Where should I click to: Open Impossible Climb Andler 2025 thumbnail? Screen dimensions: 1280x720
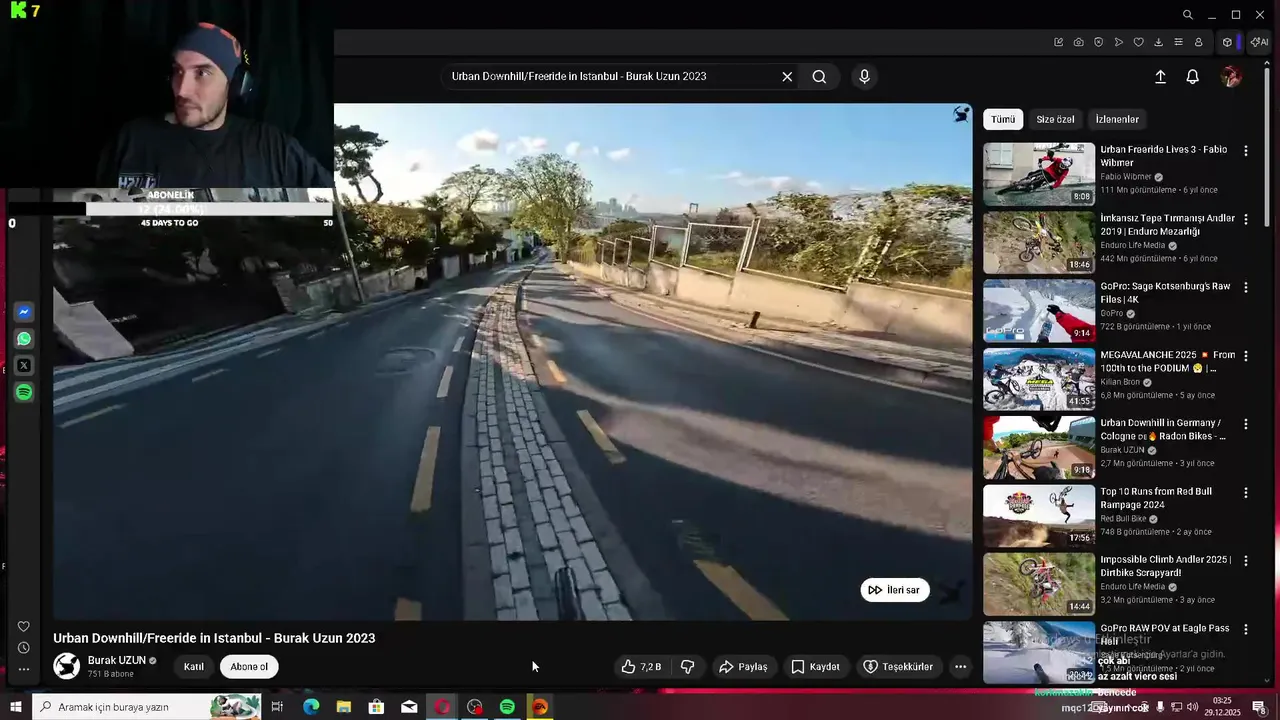click(1039, 584)
